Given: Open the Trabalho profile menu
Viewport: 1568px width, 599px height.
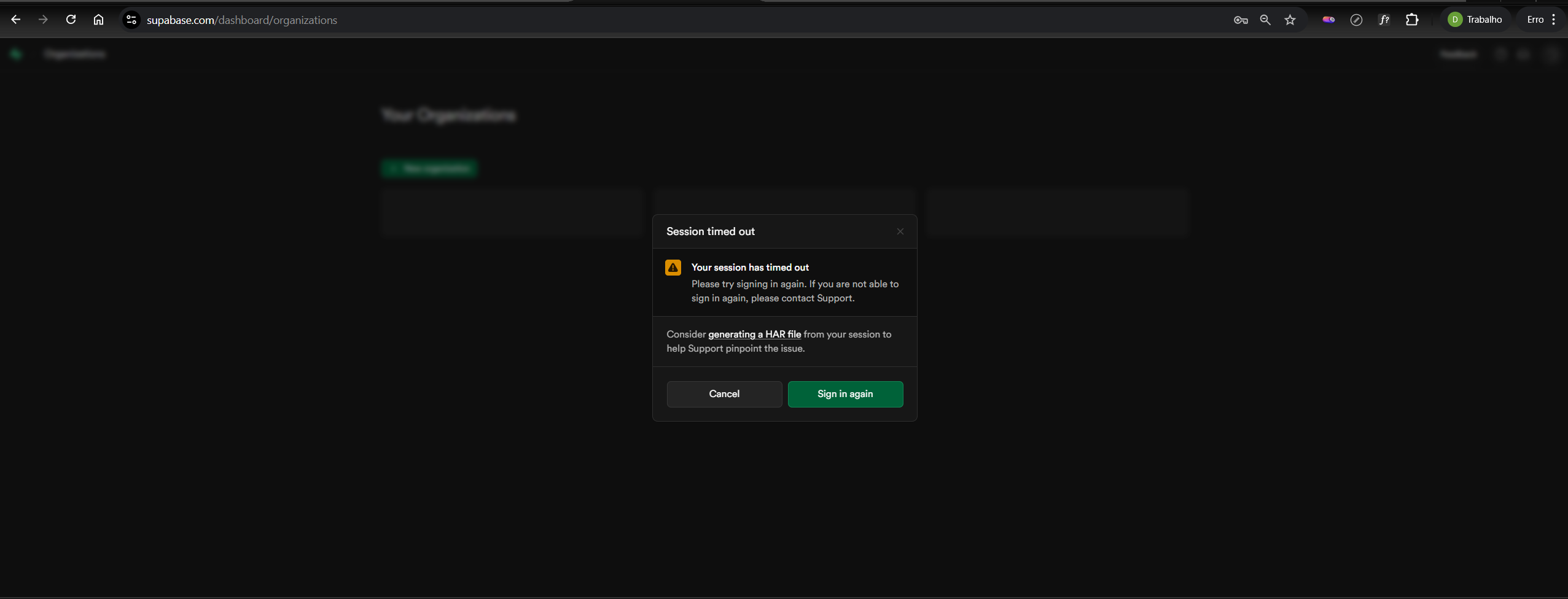Looking at the screenshot, I should [x=1475, y=20].
